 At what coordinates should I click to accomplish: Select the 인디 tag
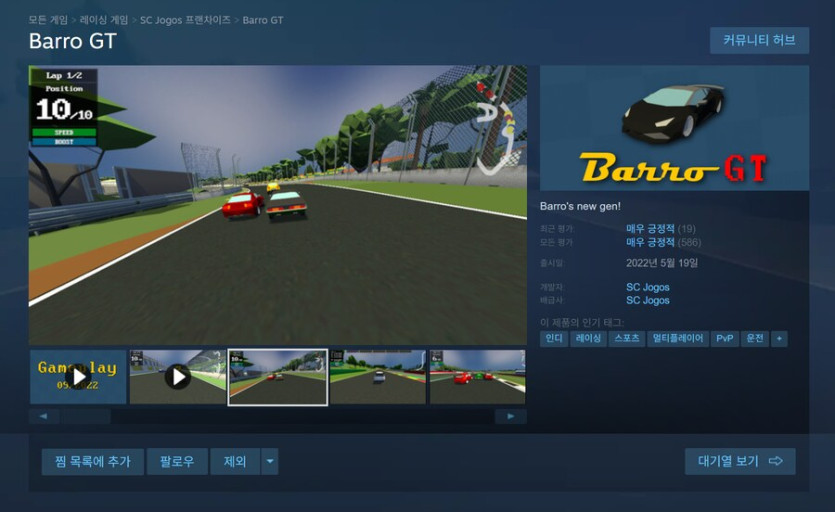coord(554,338)
